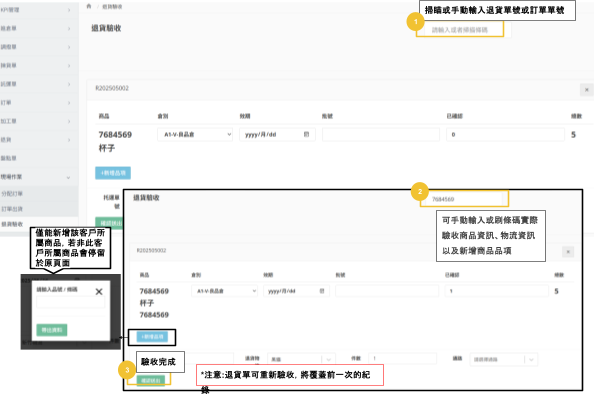Viewport: 594px width, 394px height.
Task: Open calendar picker icon on main page
Action: click(x=306, y=134)
